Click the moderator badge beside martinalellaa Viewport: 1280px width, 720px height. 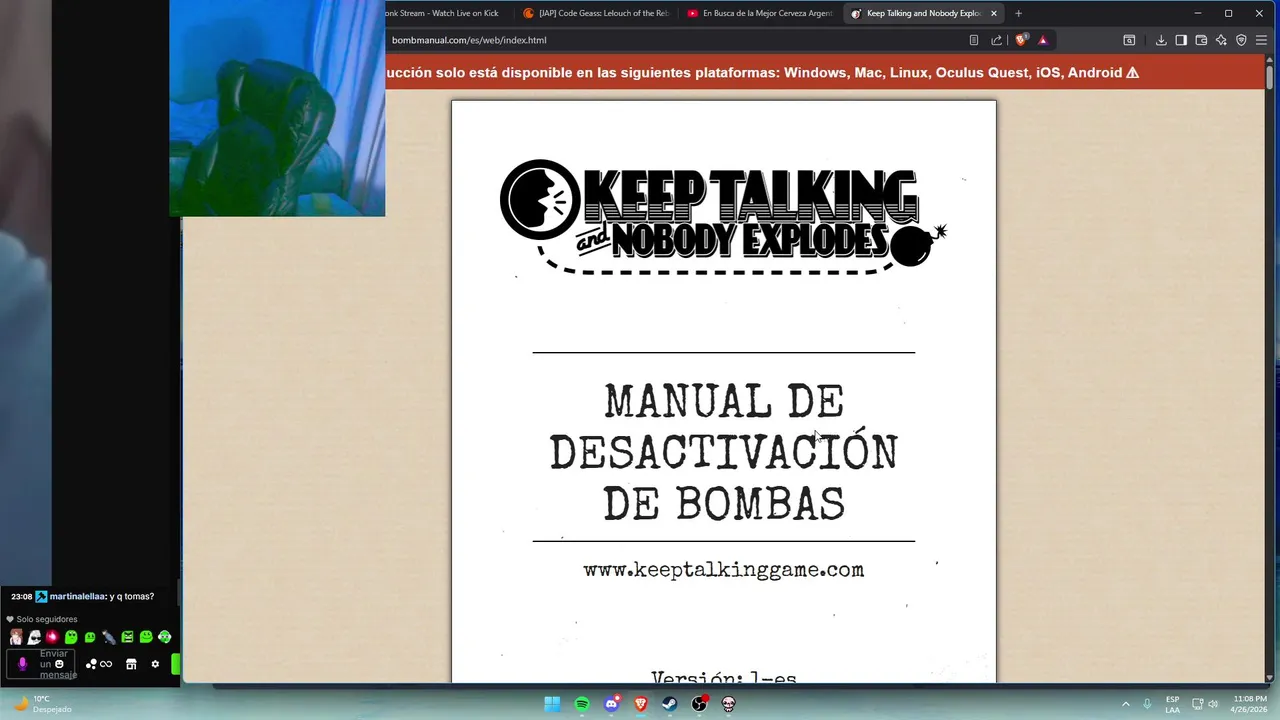(41, 596)
